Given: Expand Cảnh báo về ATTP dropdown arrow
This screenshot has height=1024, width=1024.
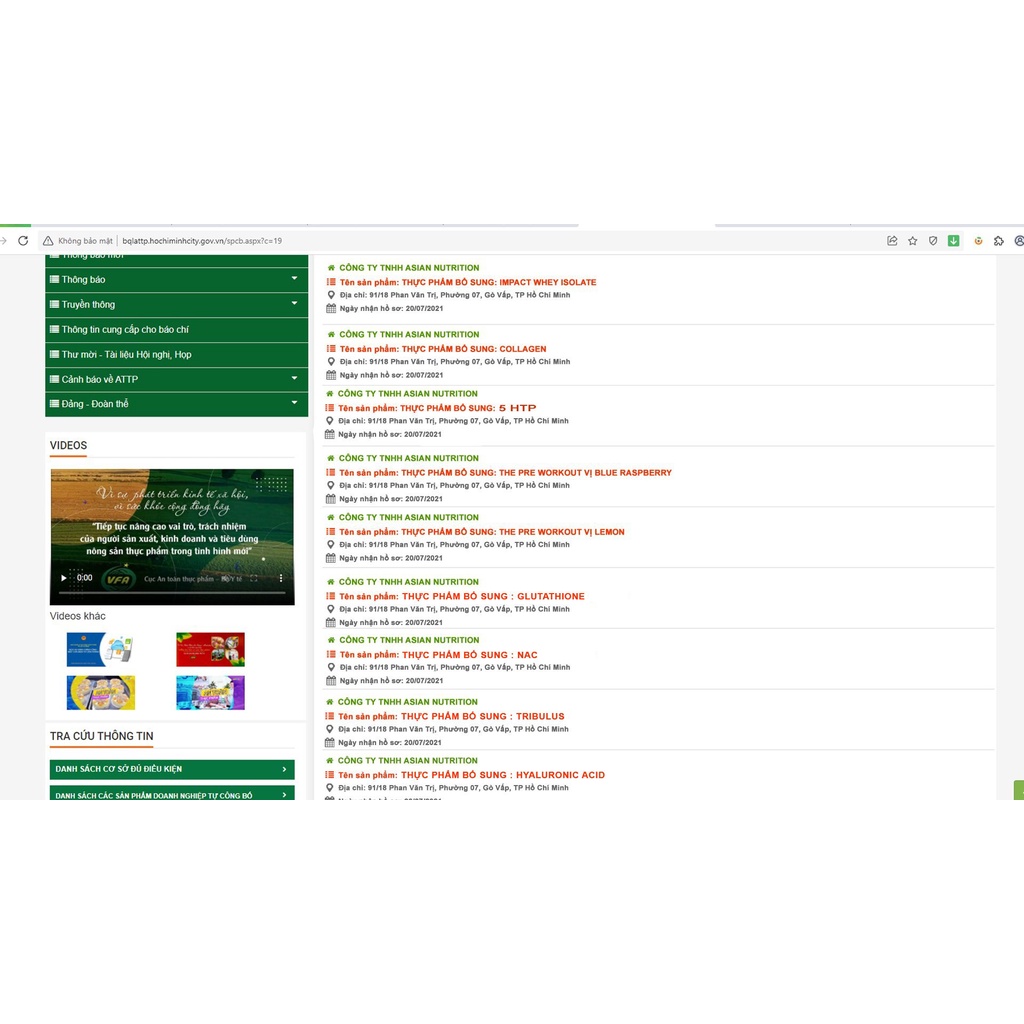Looking at the screenshot, I should pyautogui.click(x=295, y=379).
